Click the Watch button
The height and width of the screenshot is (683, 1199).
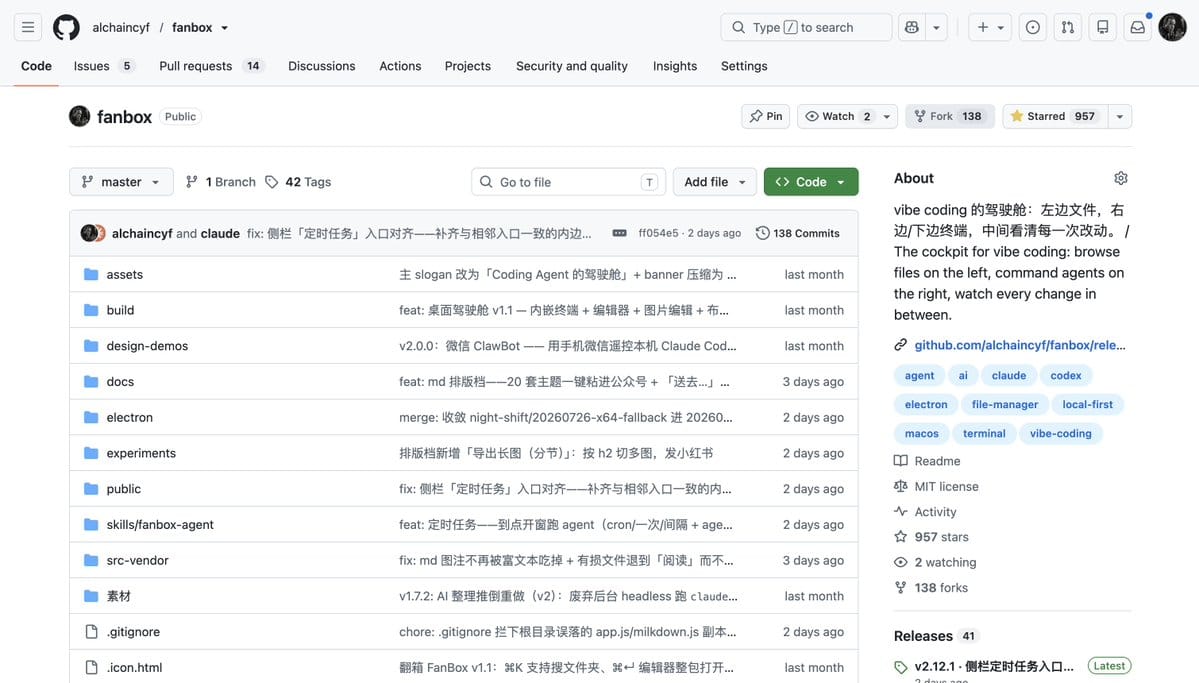837,116
